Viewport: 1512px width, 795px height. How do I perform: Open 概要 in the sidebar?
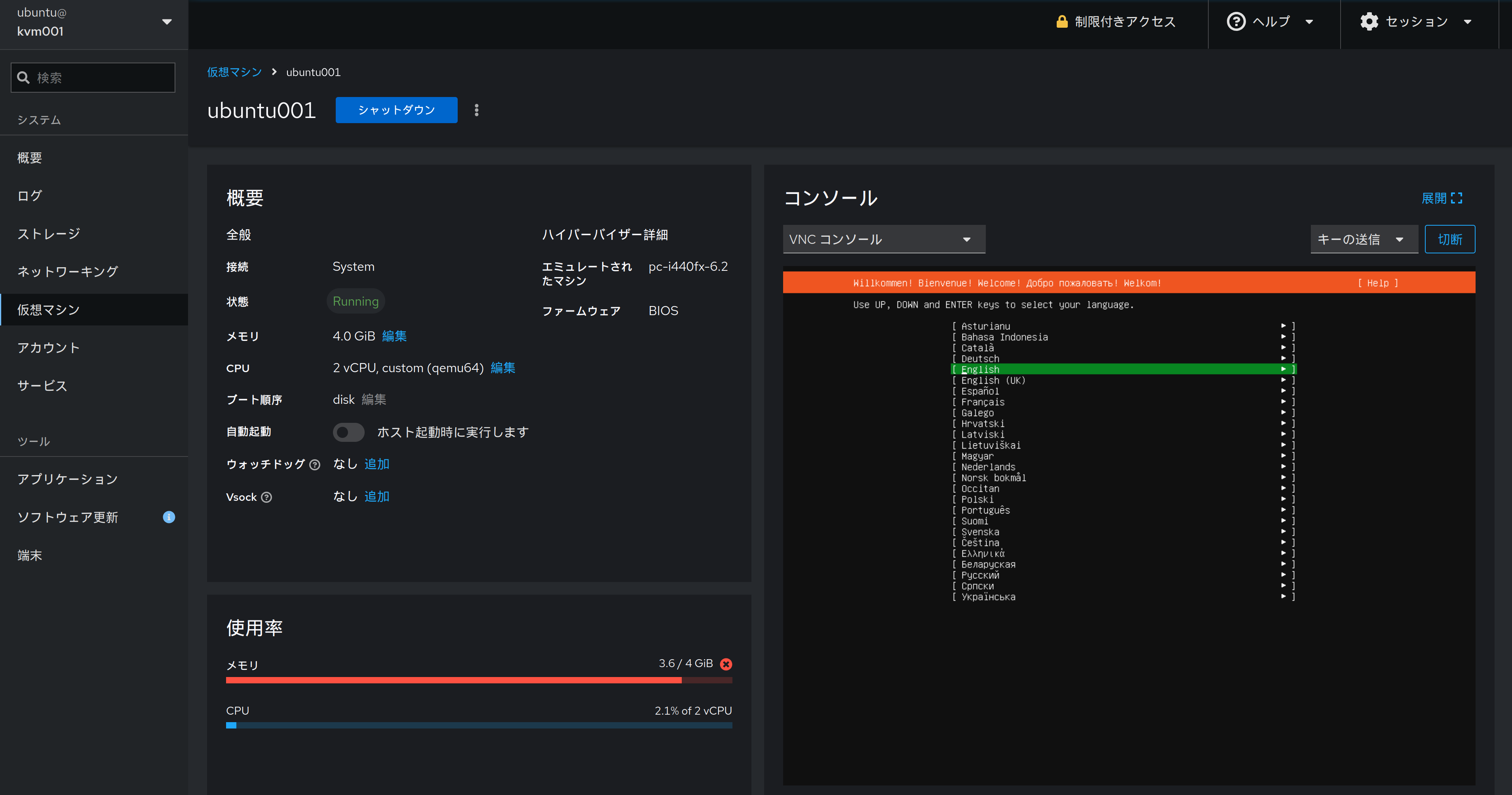pos(94,158)
